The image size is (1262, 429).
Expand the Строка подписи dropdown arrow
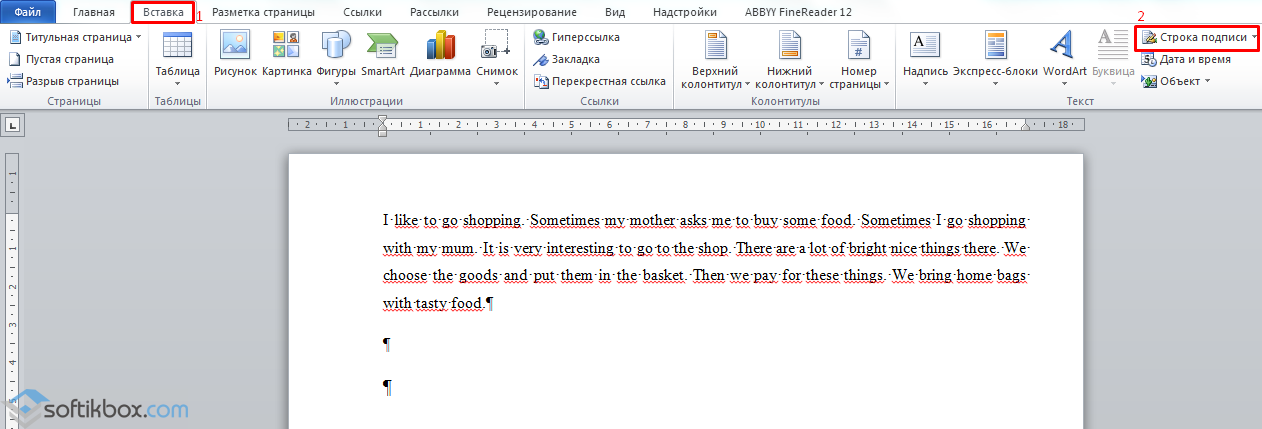pos(1254,37)
